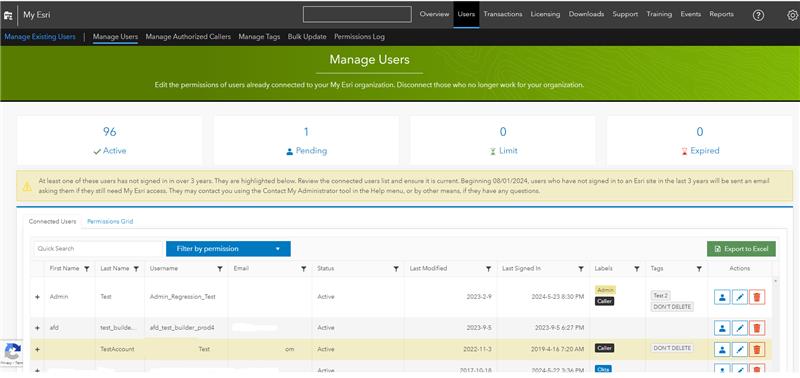
Task: View user profile for TestAccount row
Action: [722, 349]
